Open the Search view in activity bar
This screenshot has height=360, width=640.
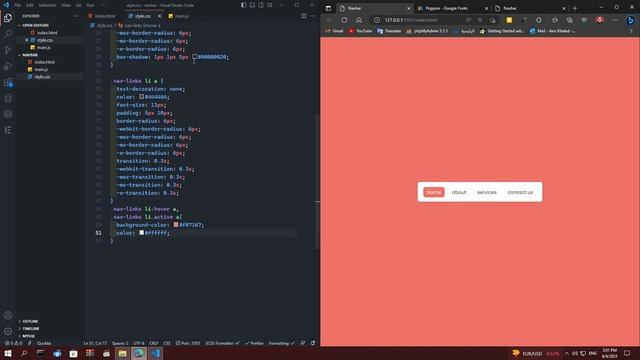click(x=8, y=34)
